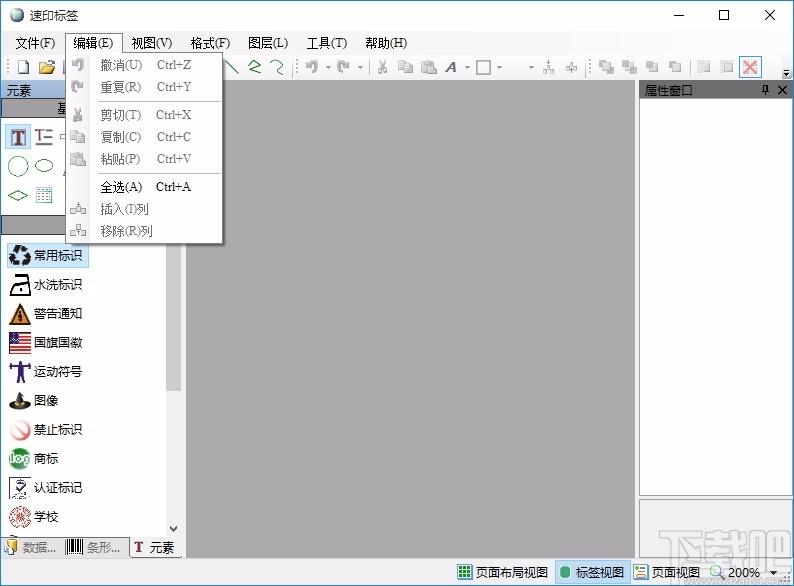Open the 国旗国徽 symbol category
794x586 pixels.
point(46,342)
